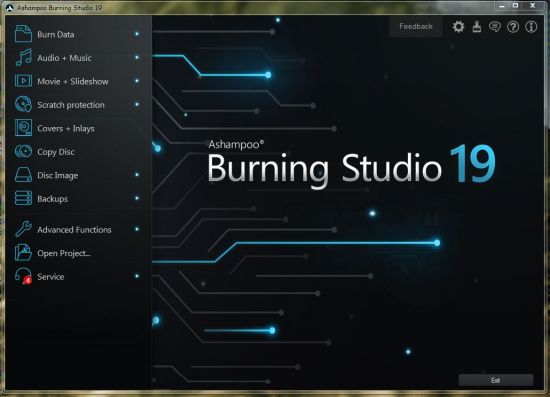Click the Disc Image drive icon
Screen dimensions: 550x397
click(23, 175)
